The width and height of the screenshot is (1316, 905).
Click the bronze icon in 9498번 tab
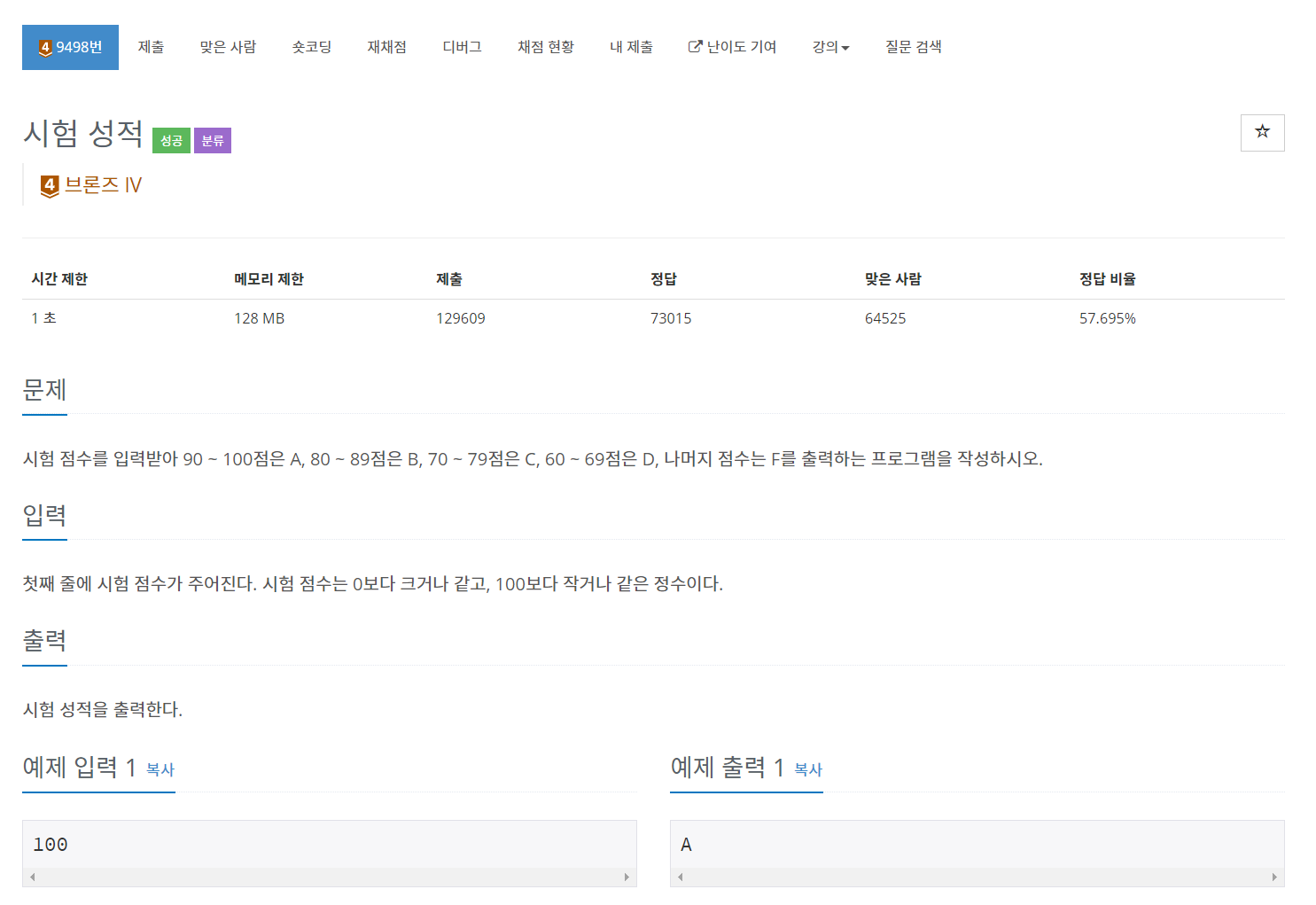(44, 48)
